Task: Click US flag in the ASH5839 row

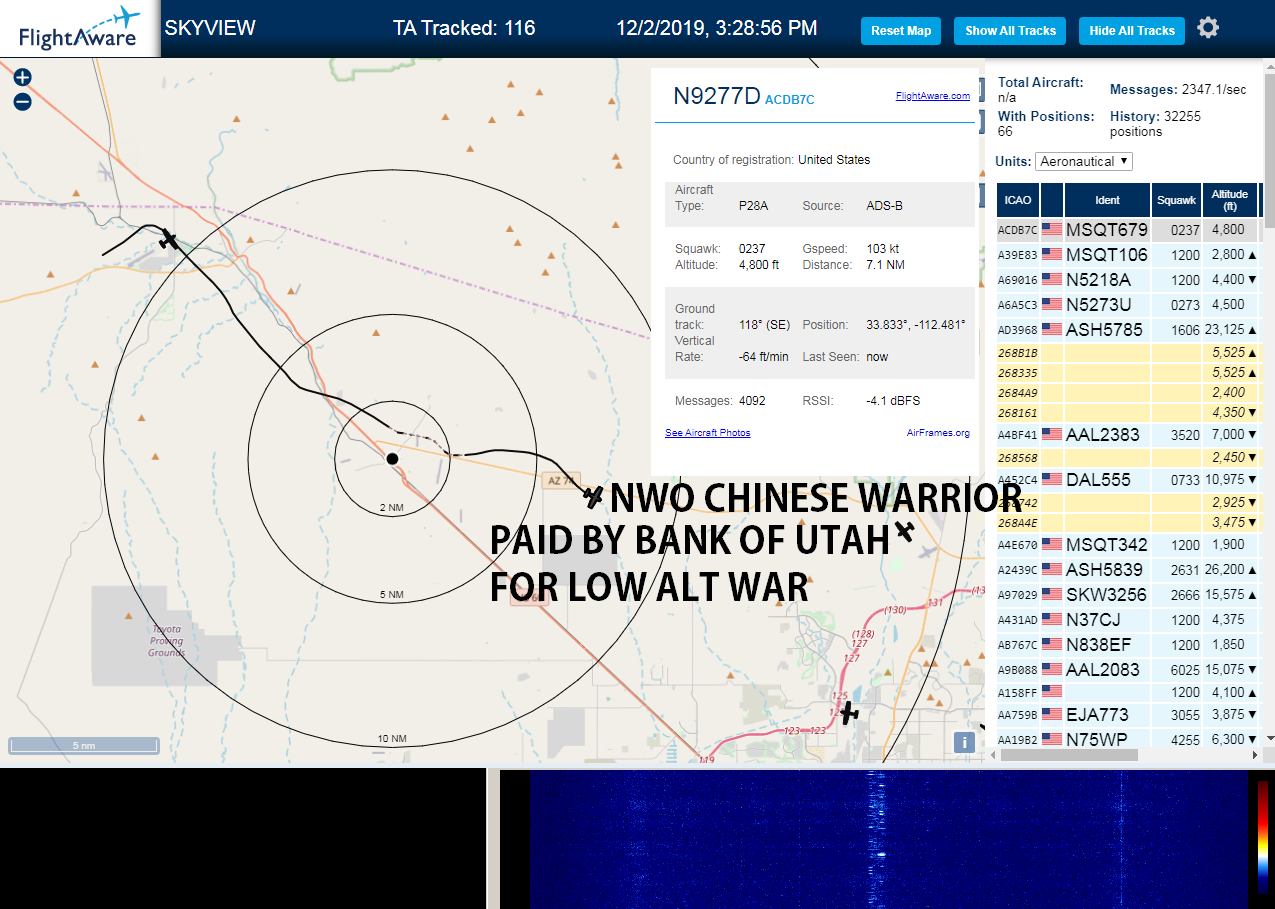Action: [x=1052, y=570]
